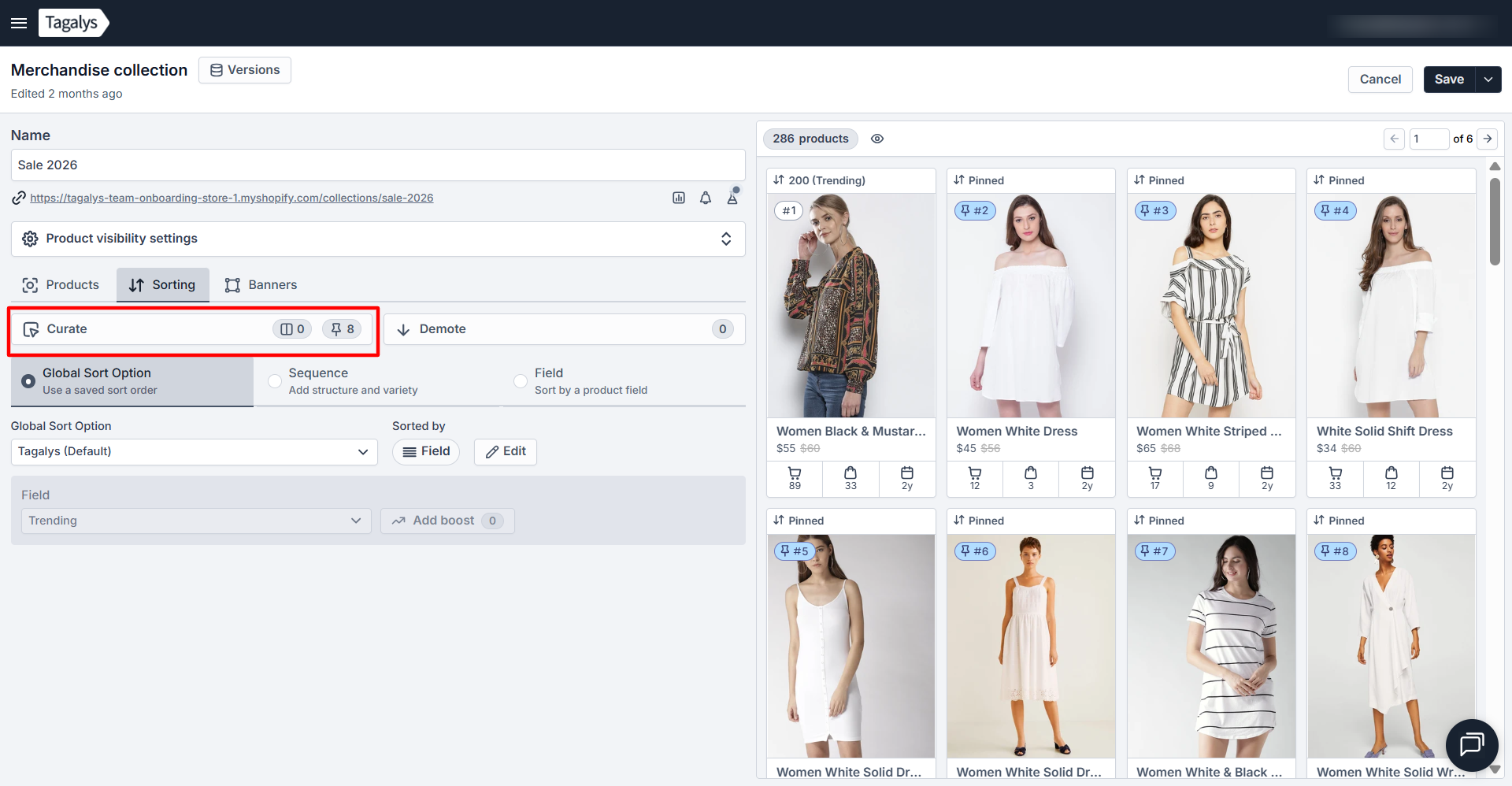Open the collection analytics chart icon
This screenshot has height=786, width=1512.
pyautogui.click(x=679, y=198)
